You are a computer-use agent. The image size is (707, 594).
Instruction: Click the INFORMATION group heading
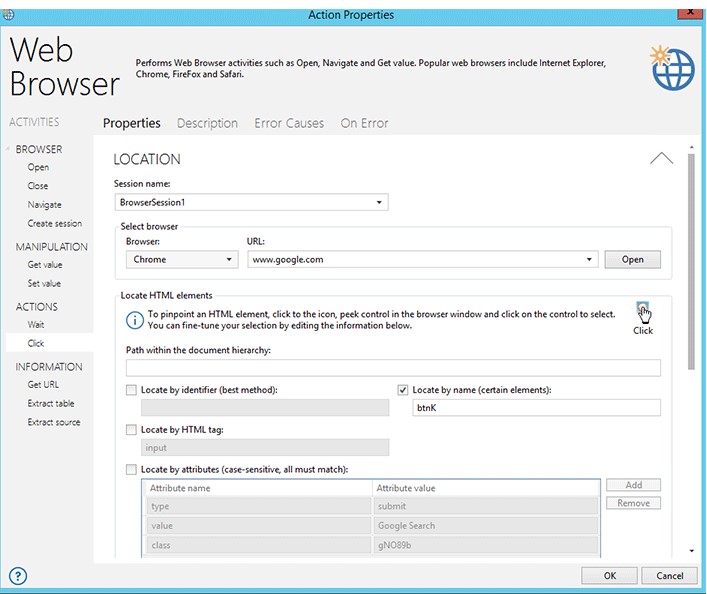click(49, 367)
